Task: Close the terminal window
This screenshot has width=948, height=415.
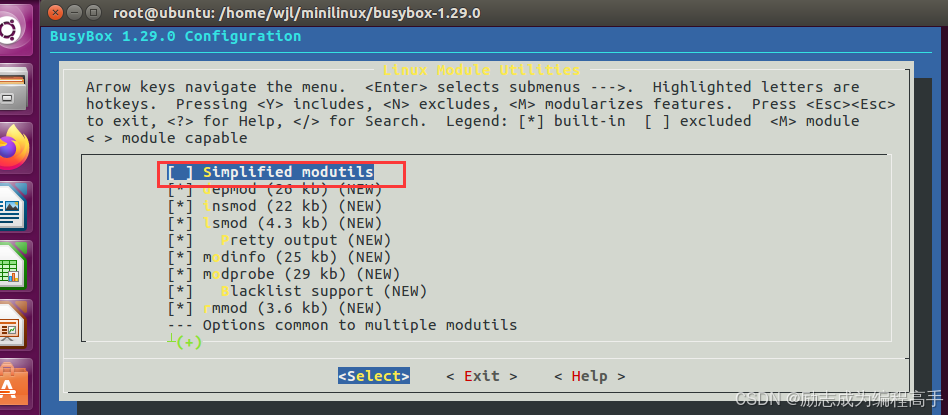Action: [54, 12]
